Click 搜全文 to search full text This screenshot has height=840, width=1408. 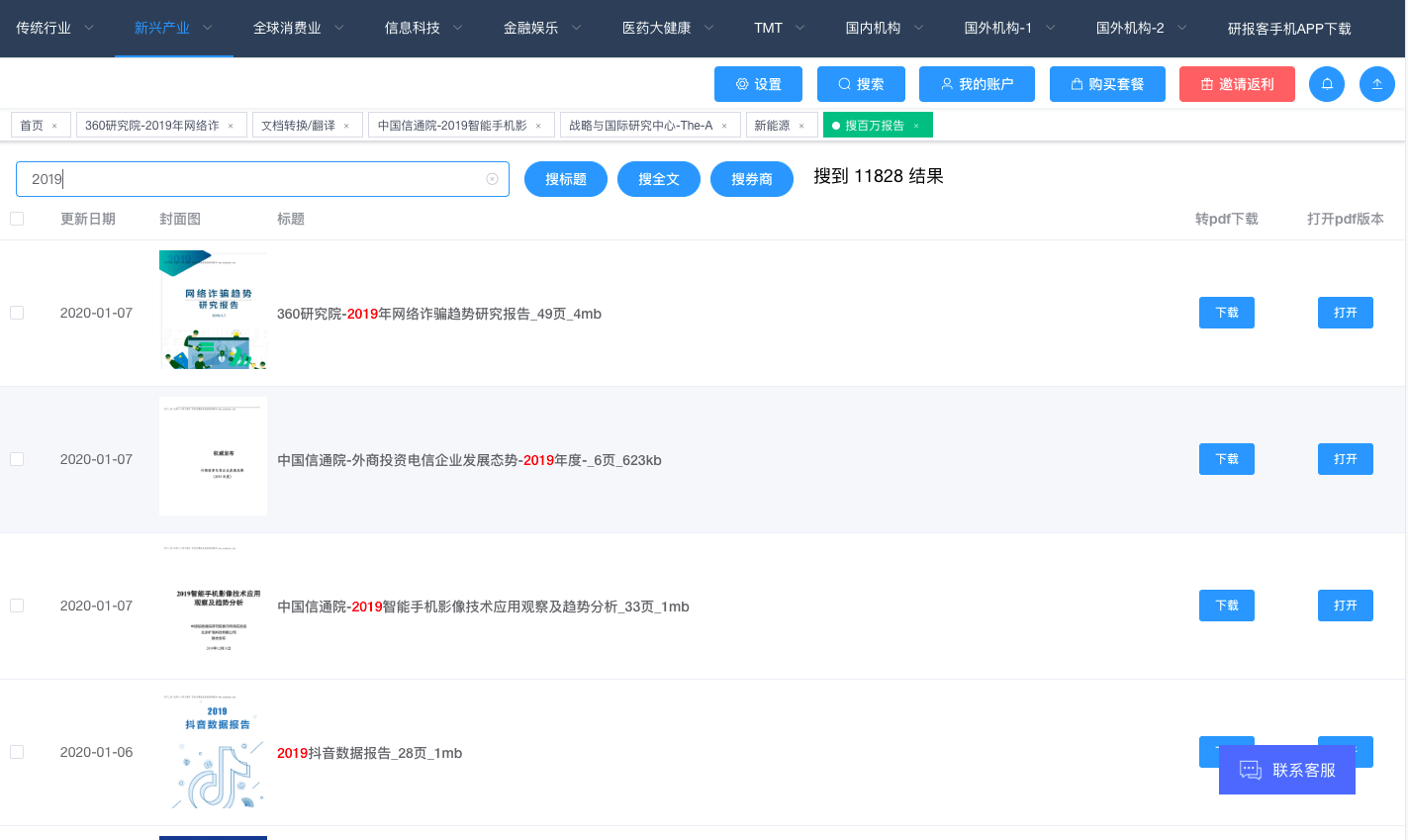click(x=658, y=179)
